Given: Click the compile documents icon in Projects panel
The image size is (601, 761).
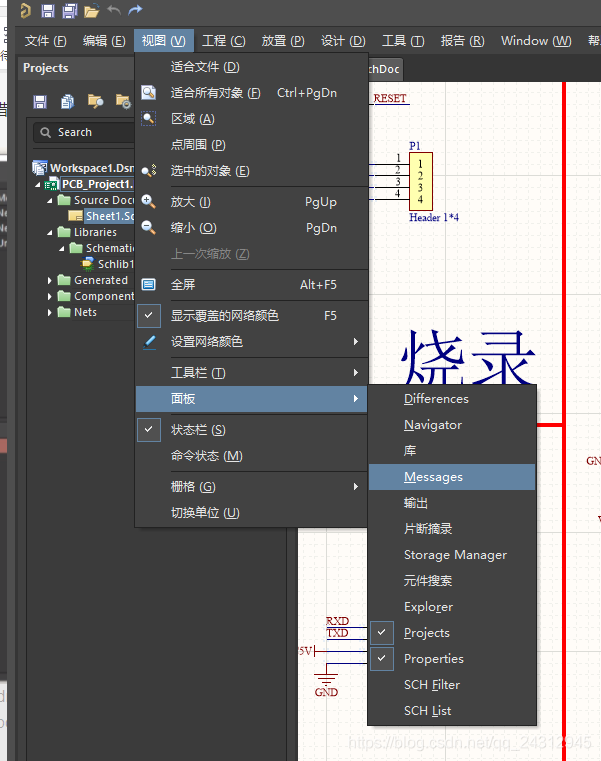Looking at the screenshot, I should tap(67, 101).
